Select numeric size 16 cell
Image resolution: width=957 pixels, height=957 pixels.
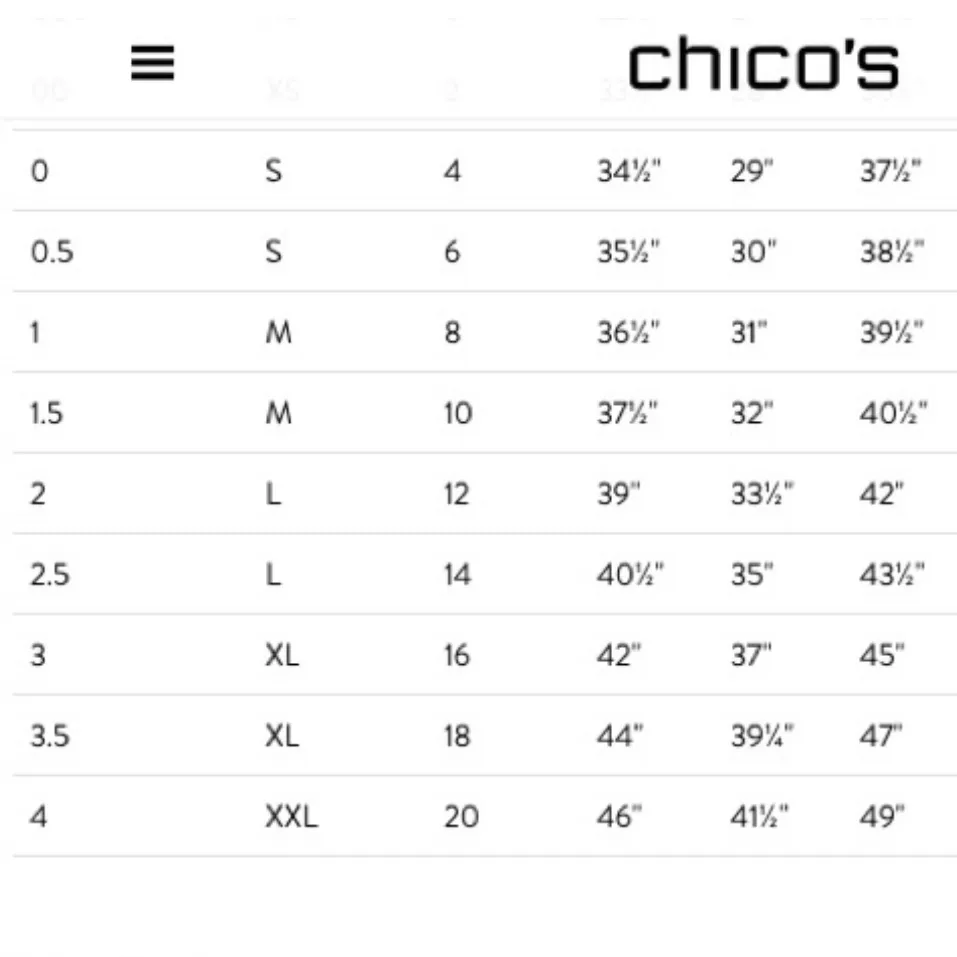[x=457, y=656]
